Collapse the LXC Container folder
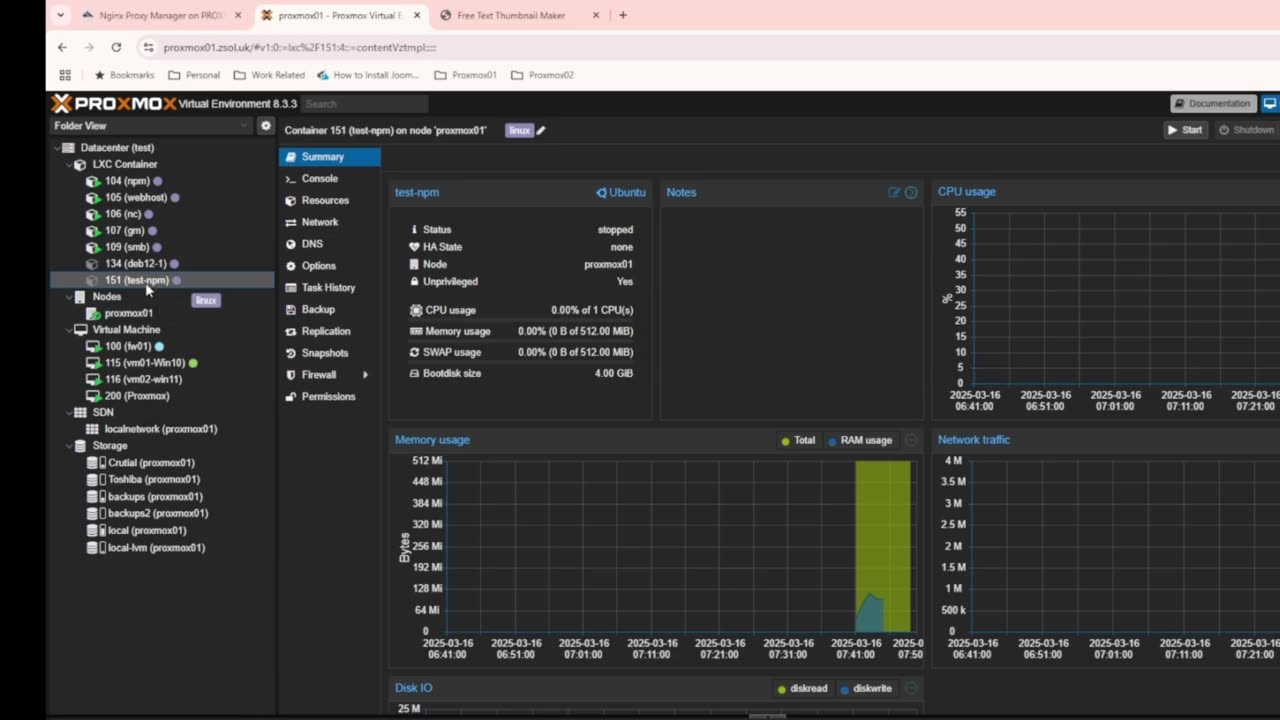1280x720 pixels. (x=69, y=164)
